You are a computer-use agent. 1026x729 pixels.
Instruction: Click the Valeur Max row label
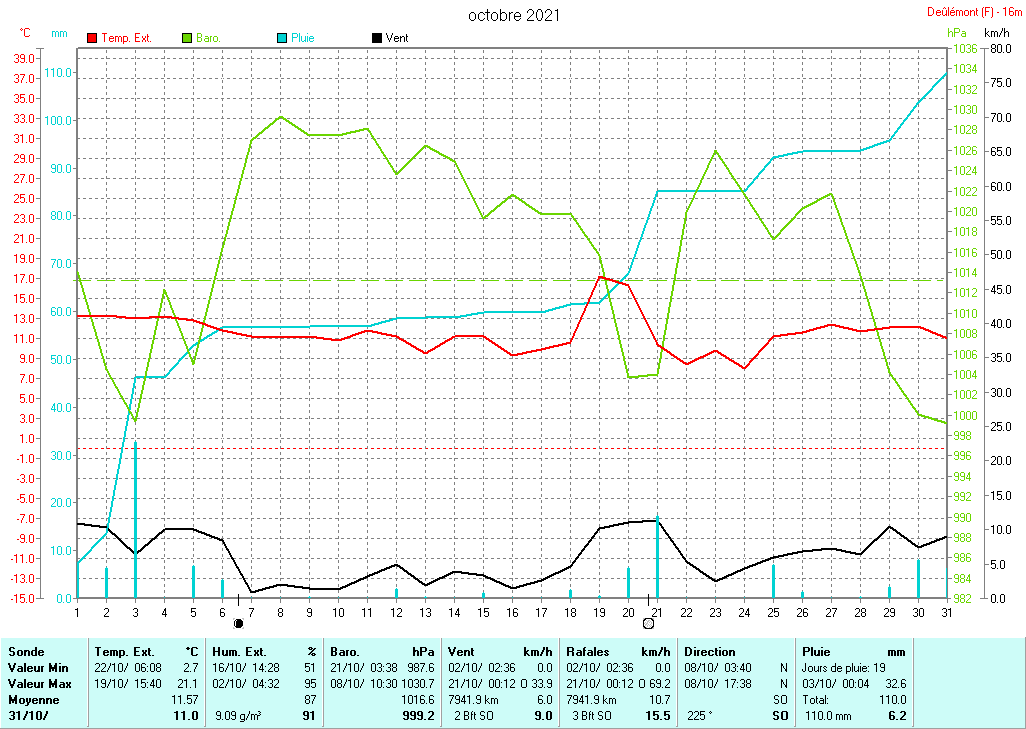coord(38,682)
